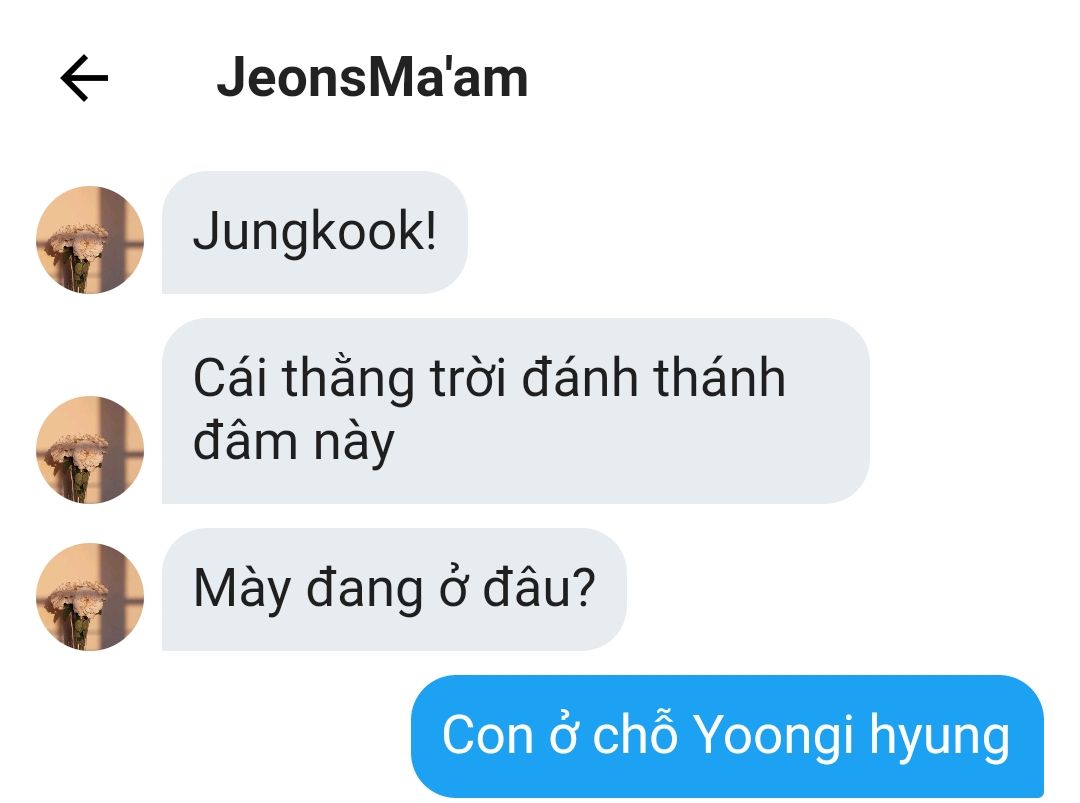Image resolution: width=1080 pixels, height=803 pixels.
Task: Tap the avatar beside Mày đang ở đâu?
Action: [x=90, y=596]
